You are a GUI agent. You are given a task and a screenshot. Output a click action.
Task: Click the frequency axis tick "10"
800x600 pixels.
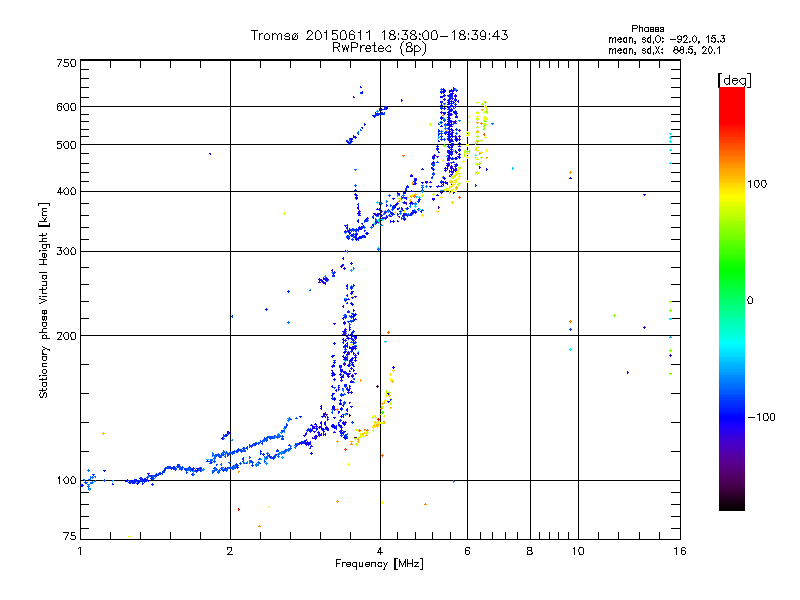[x=578, y=551]
